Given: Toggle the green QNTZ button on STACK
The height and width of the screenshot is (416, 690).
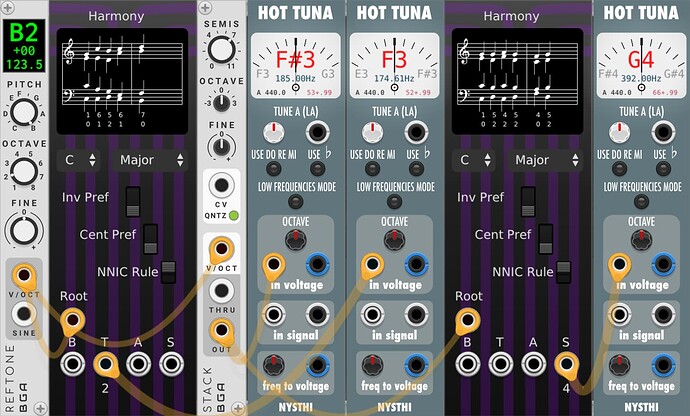Looking at the screenshot, I should coord(234,216).
